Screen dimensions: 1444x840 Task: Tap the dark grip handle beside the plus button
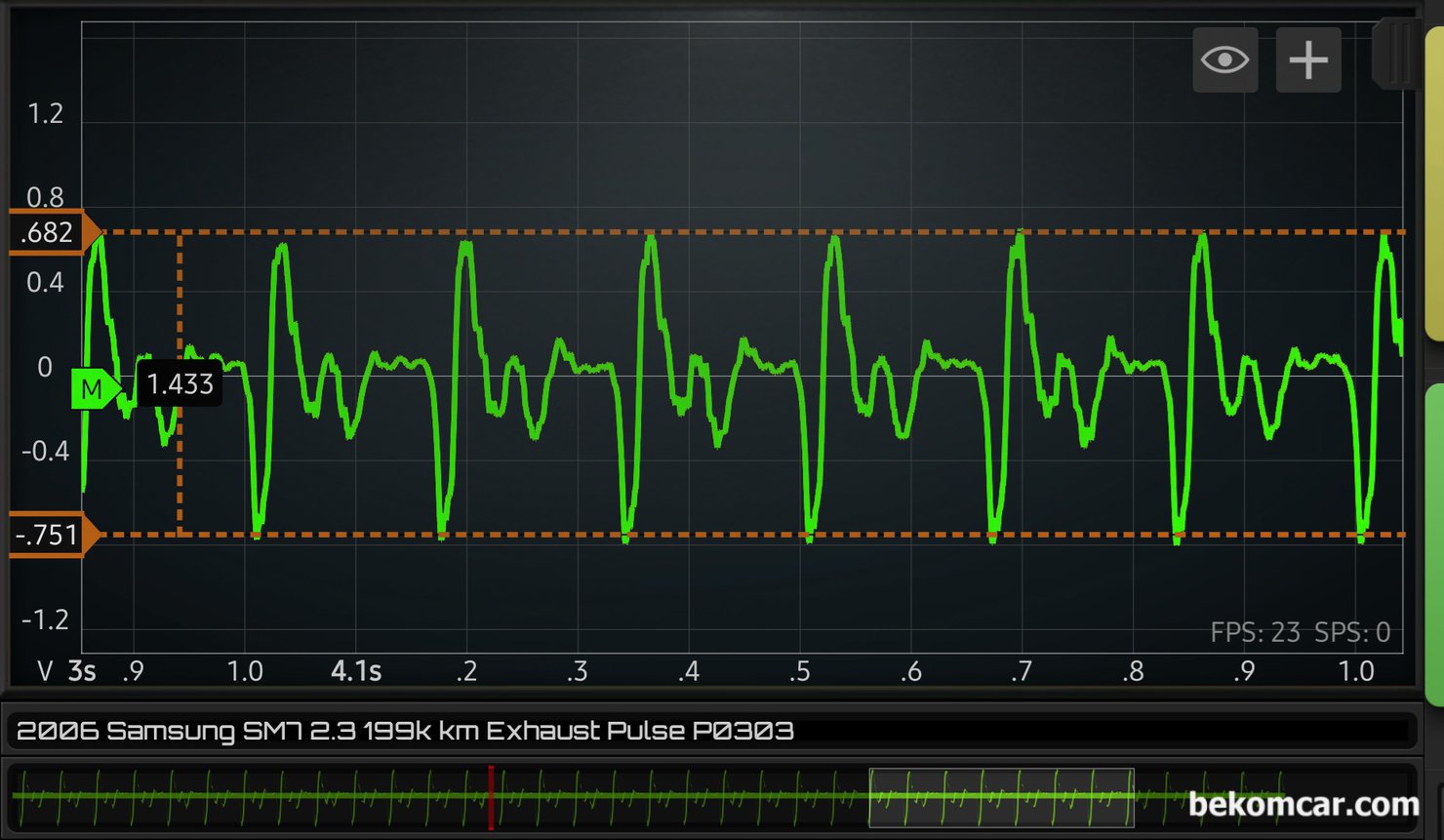pyautogui.click(x=1394, y=54)
